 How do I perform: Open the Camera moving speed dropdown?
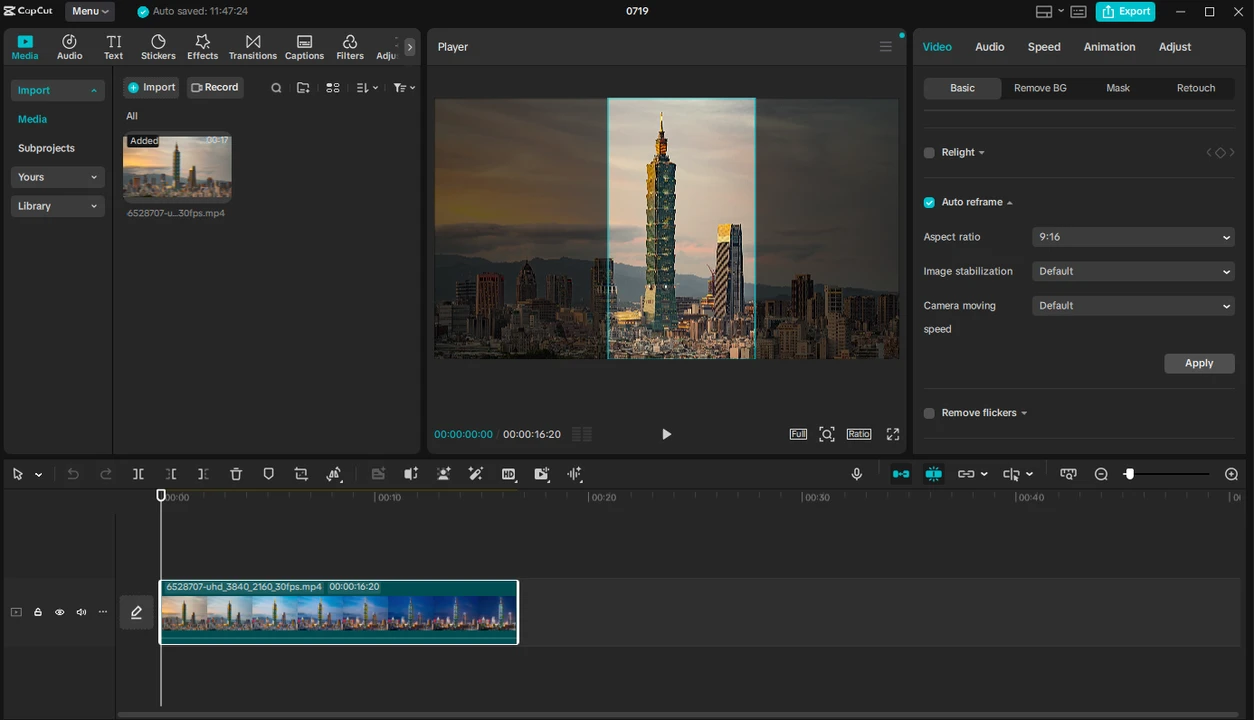pos(1133,306)
